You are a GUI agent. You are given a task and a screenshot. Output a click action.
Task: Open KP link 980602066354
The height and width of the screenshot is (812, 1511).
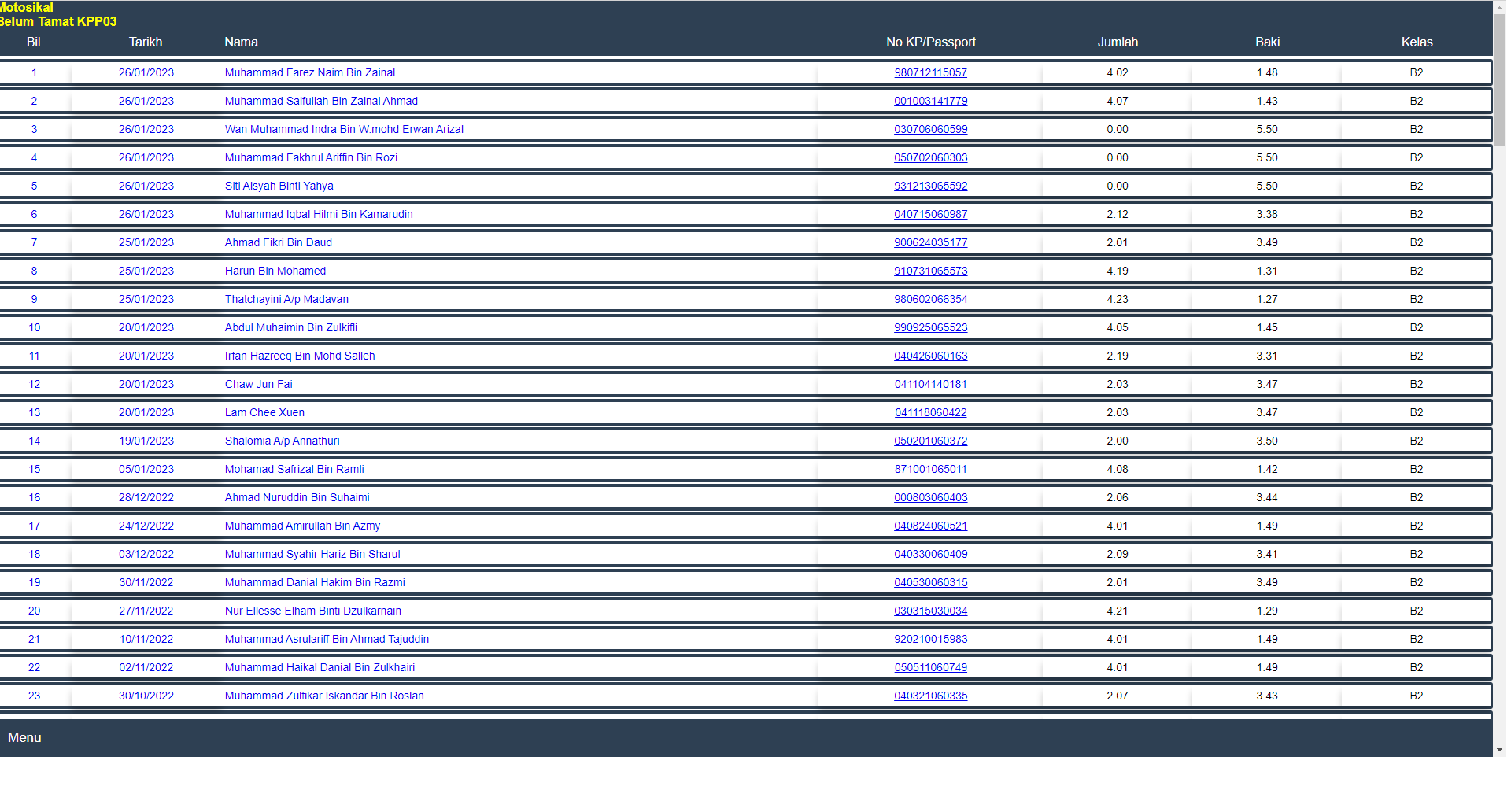[930, 299]
